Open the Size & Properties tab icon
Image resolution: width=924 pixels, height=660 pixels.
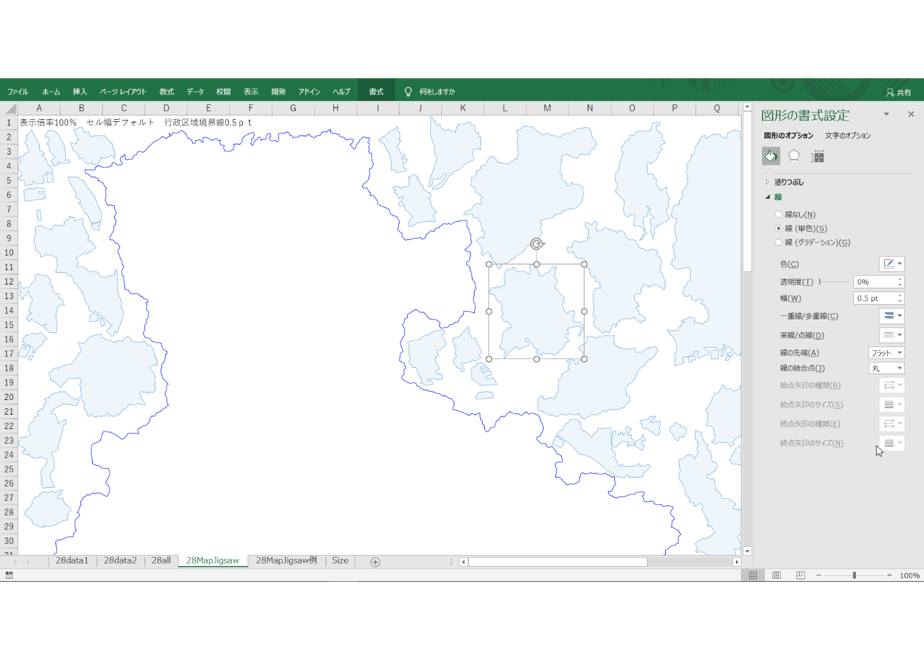[817, 156]
